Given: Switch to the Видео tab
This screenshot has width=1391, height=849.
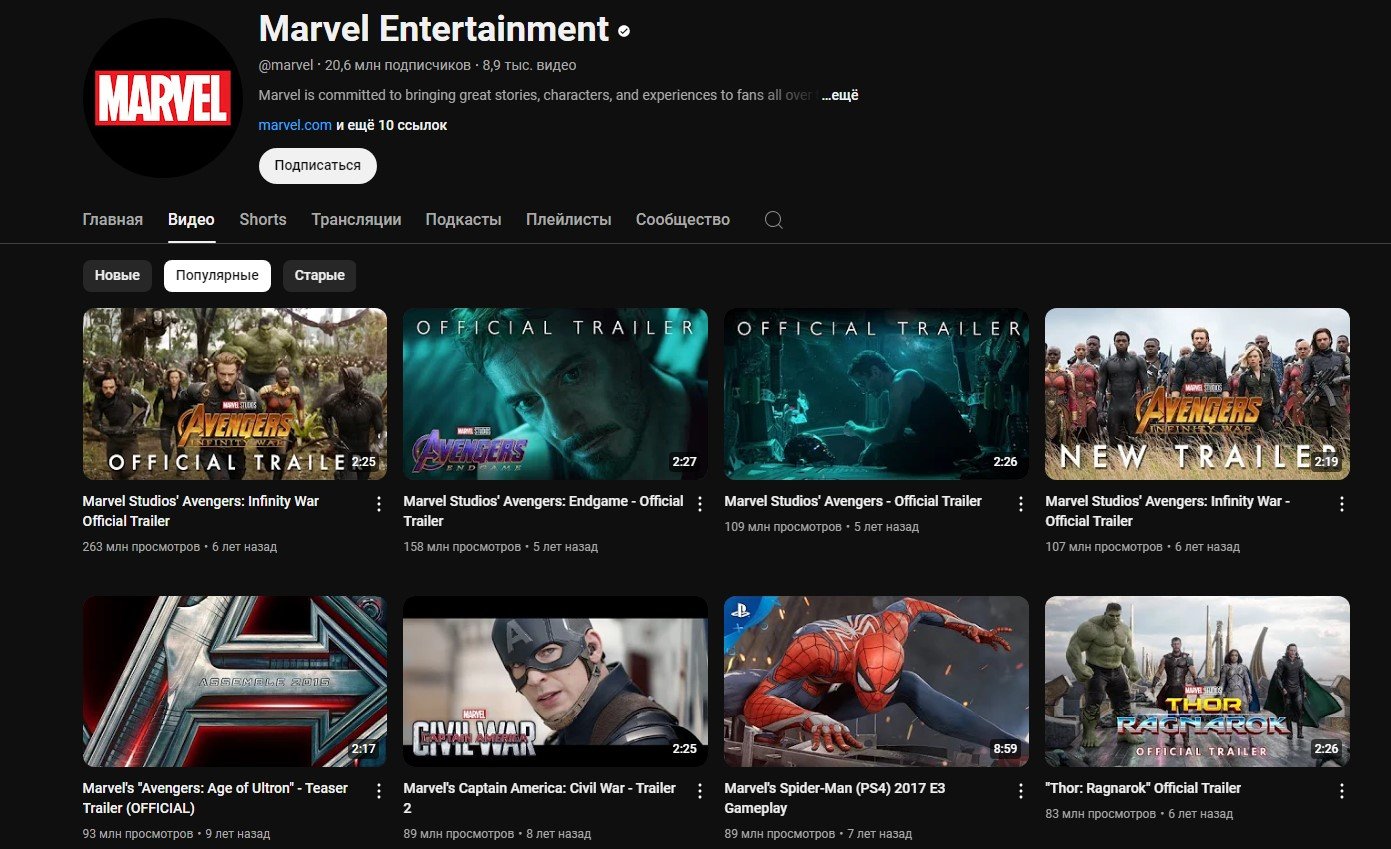Looking at the screenshot, I should point(191,219).
